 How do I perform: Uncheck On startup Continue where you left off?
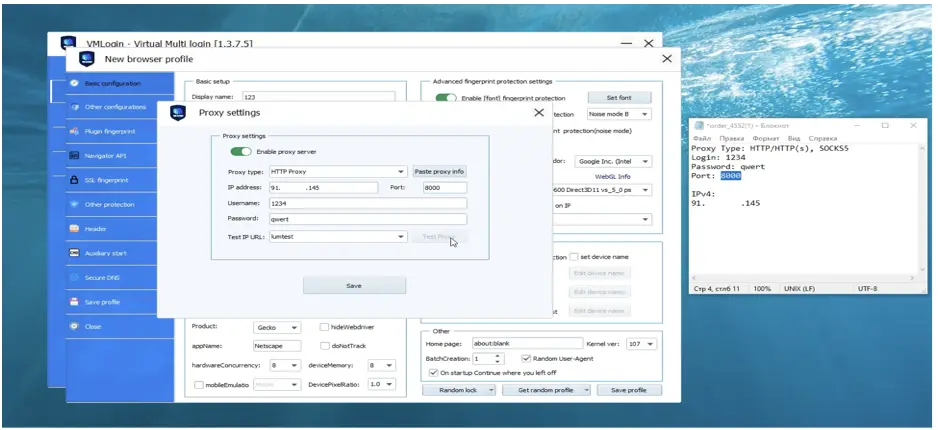[x=434, y=373]
